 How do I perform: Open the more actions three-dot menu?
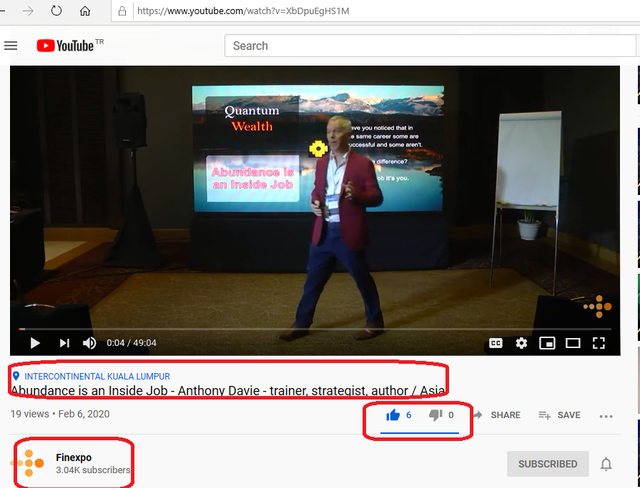point(606,416)
